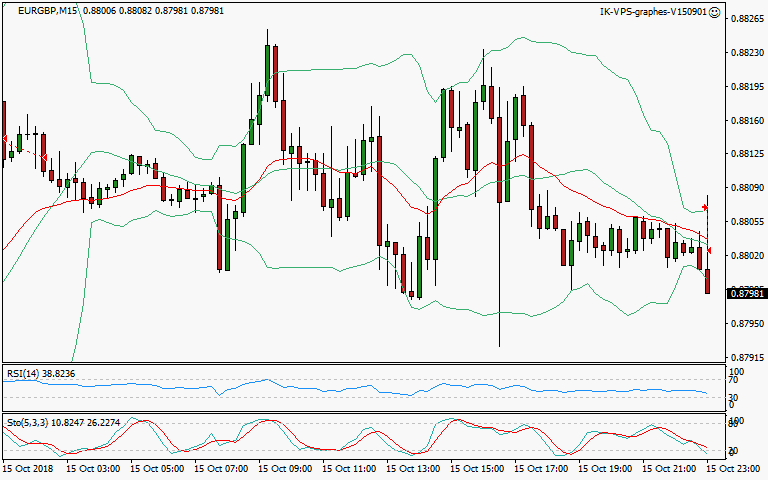768x480 pixels.
Task: Click the 0.88090 price level on the axis
Action: 744,188
